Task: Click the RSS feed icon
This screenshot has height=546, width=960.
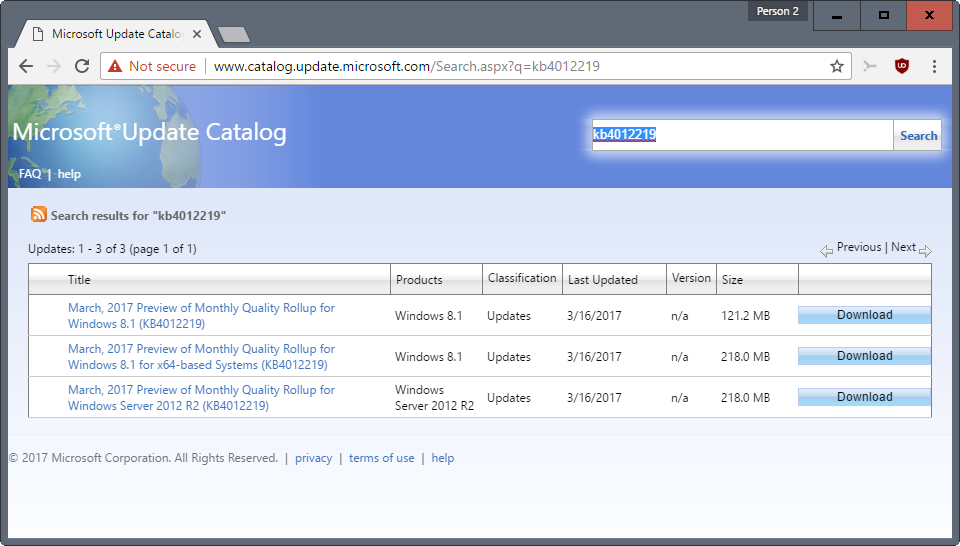Action: [39, 214]
